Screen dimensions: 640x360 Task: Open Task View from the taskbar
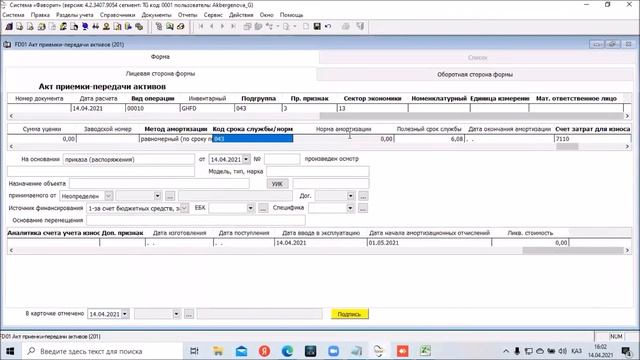click(x=194, y=351)
